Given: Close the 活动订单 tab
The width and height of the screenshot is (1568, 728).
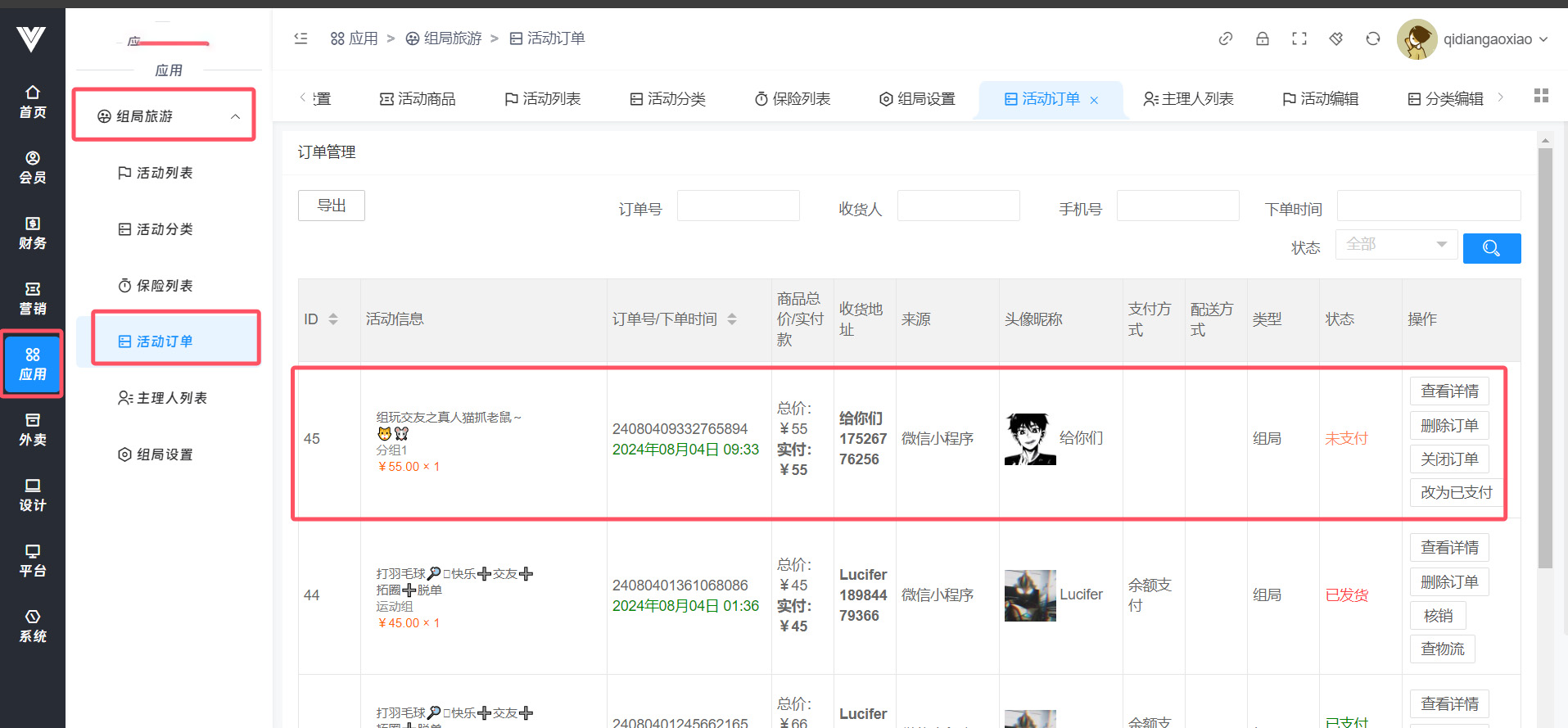Looking at the screenshot, I should pyautogui.click(x=1094, y=100).
